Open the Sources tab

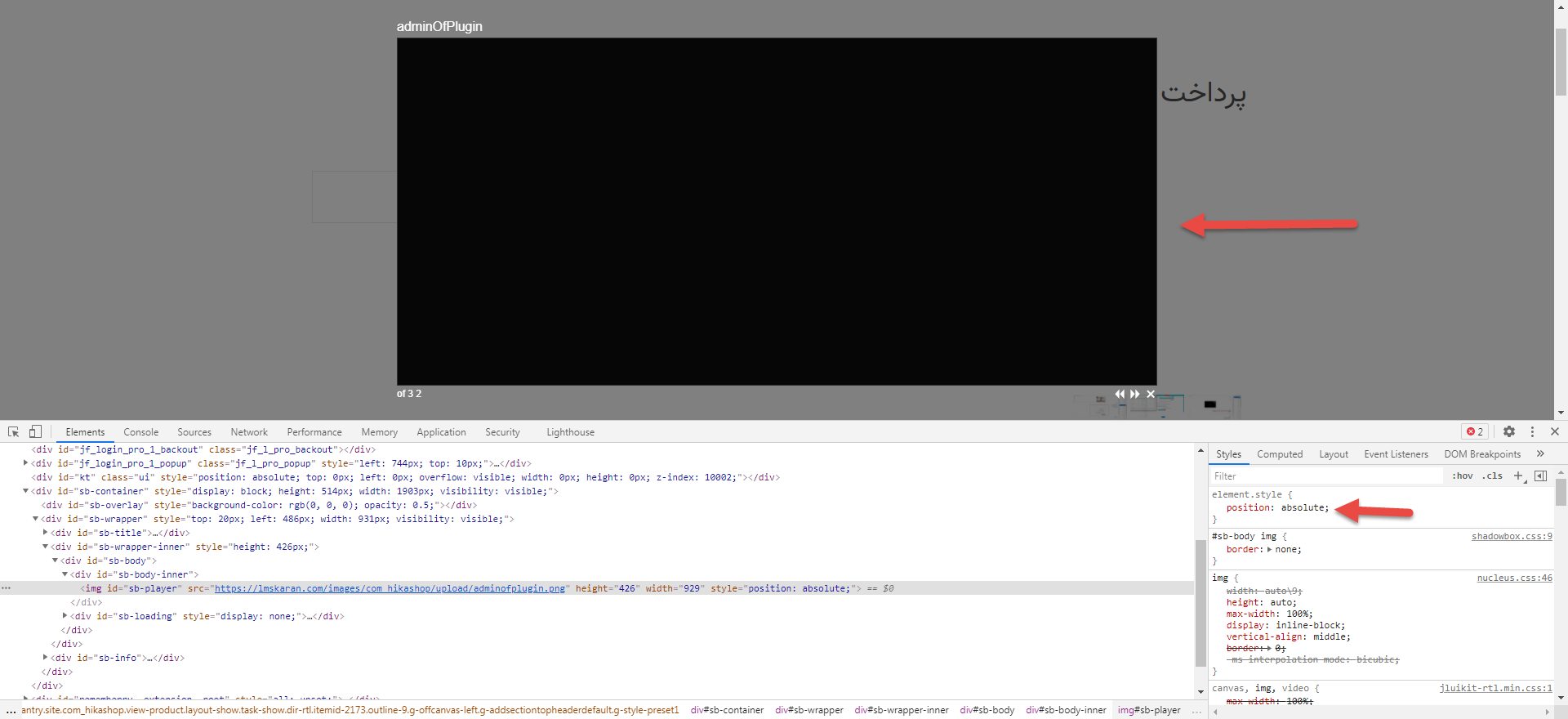tap(194, 432)
